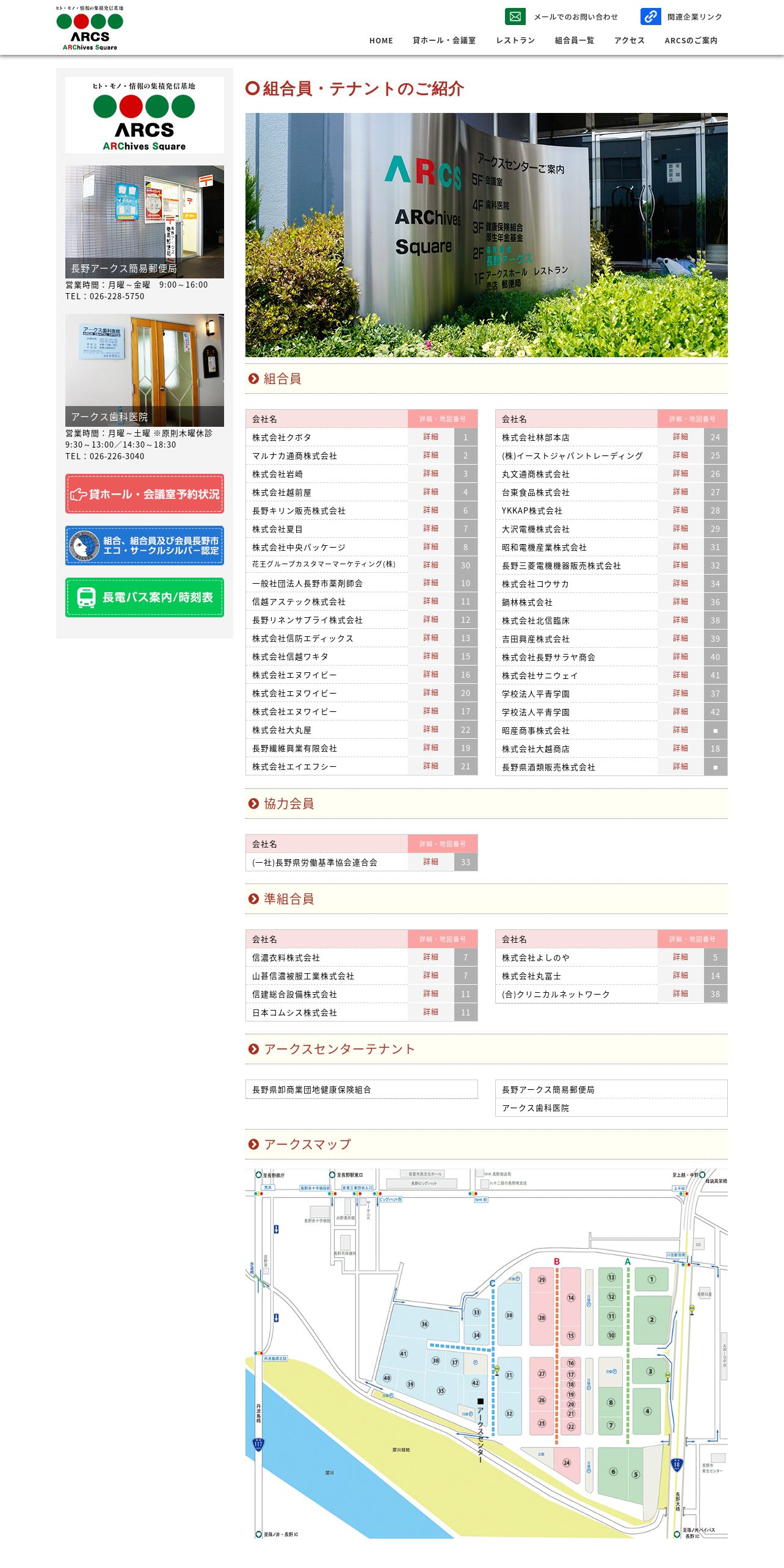Open the 長野アークス簡易郵便局 photo

[145, 222]
